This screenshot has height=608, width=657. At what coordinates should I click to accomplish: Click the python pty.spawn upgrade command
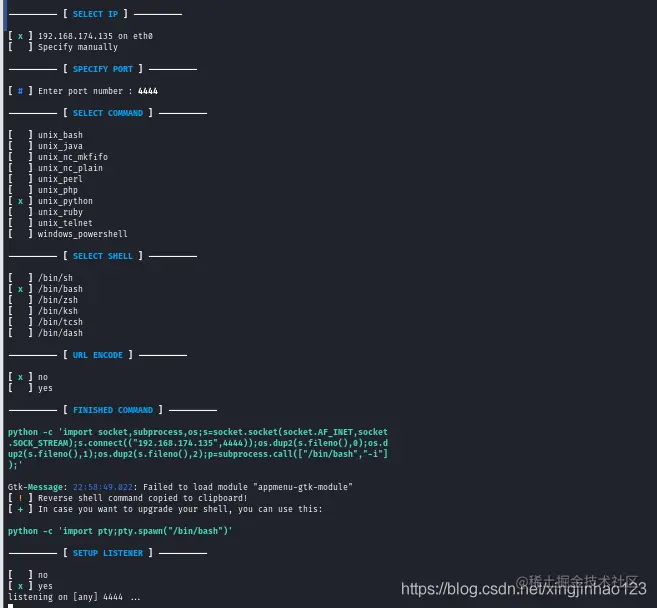coord(120,531)
